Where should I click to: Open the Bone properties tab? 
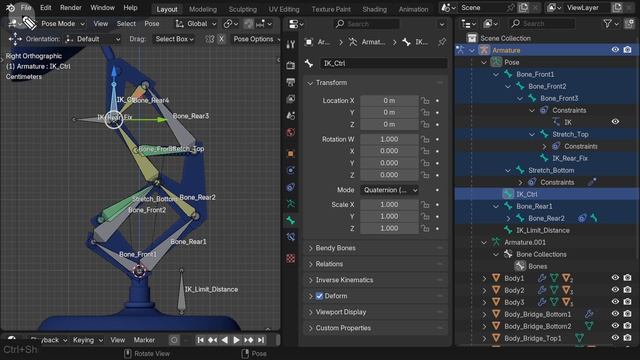tap(291, 220)
